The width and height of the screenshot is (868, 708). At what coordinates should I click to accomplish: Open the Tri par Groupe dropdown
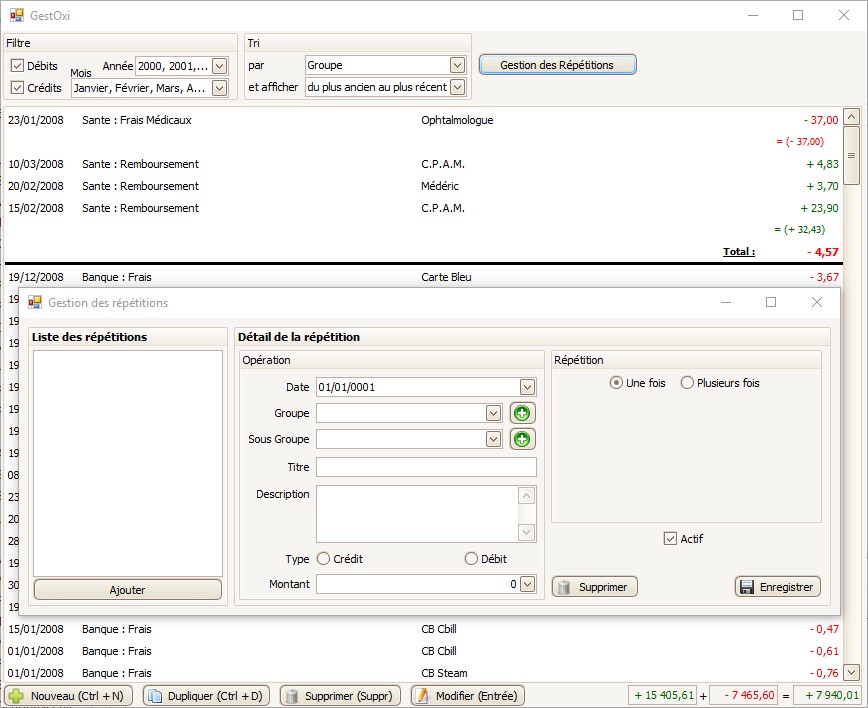point(457,65)
